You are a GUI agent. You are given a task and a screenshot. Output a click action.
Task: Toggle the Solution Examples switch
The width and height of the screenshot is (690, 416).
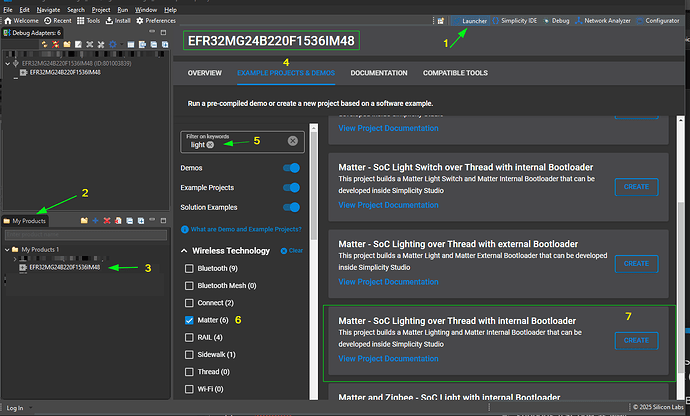(291, 207)
